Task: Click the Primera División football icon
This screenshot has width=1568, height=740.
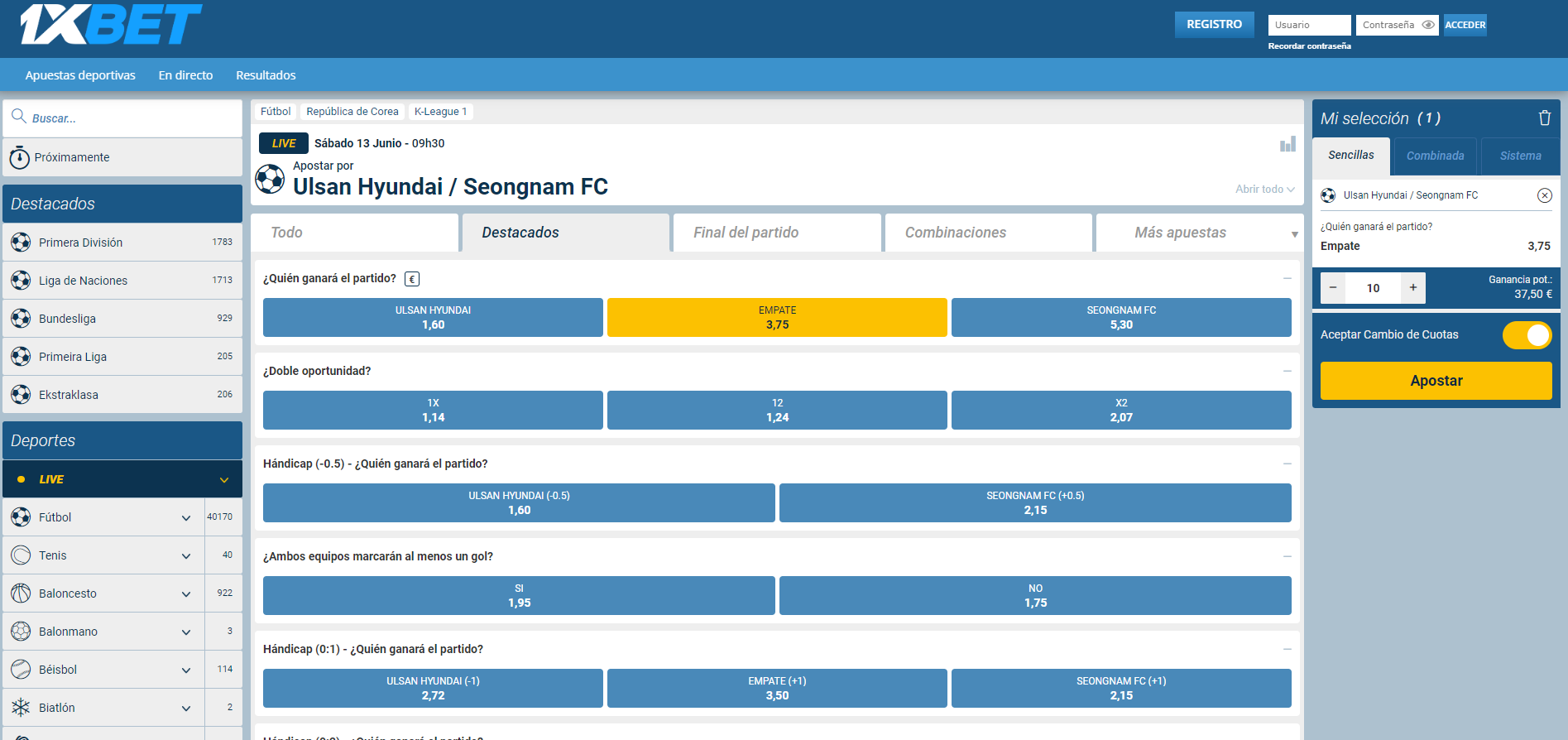Action: click(21, 243)
